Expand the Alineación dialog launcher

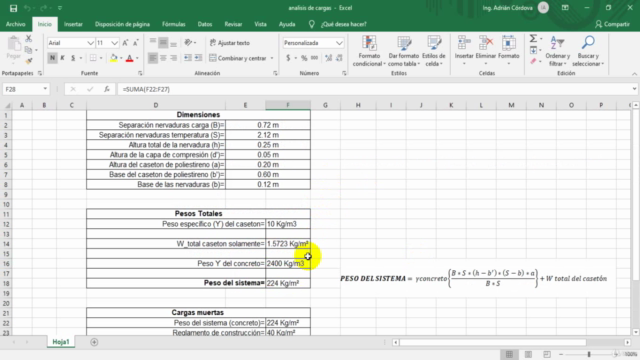(275, 73)
